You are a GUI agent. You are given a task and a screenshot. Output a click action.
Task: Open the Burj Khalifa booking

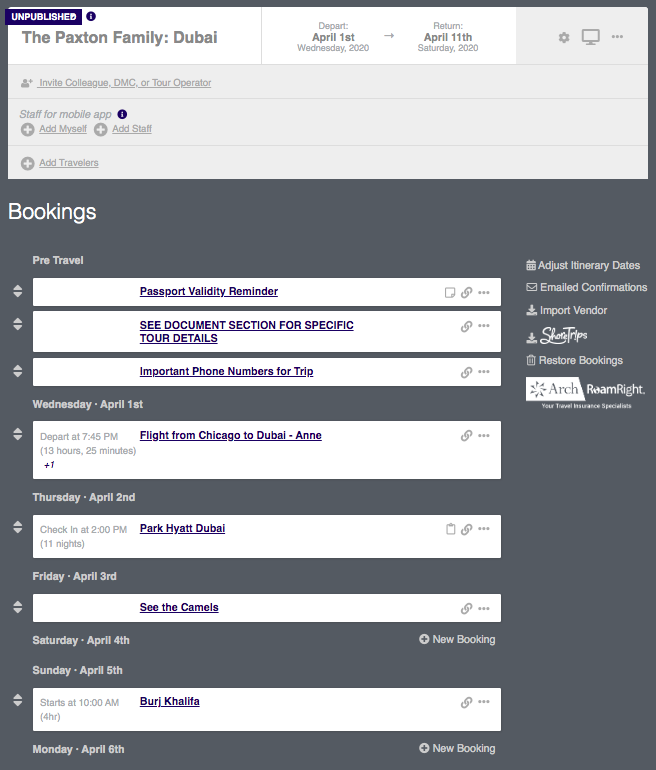(170, 701)
